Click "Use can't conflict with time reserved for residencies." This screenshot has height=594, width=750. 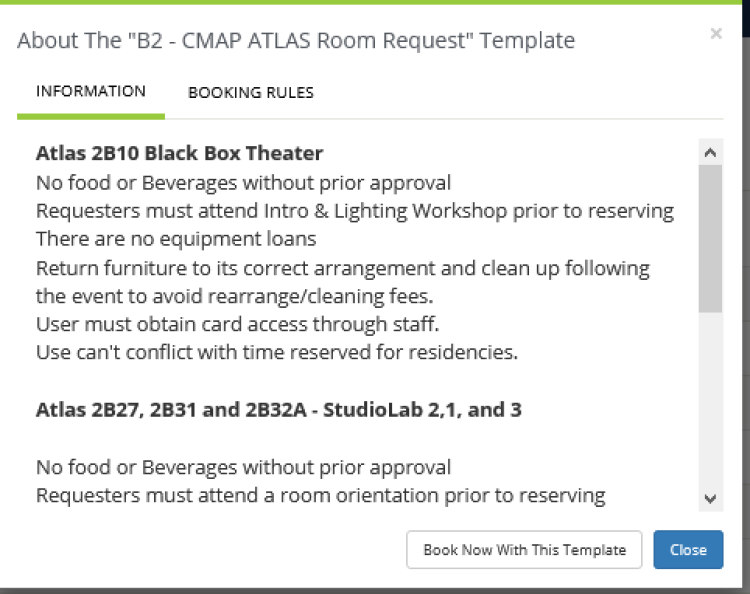[277, 352]
